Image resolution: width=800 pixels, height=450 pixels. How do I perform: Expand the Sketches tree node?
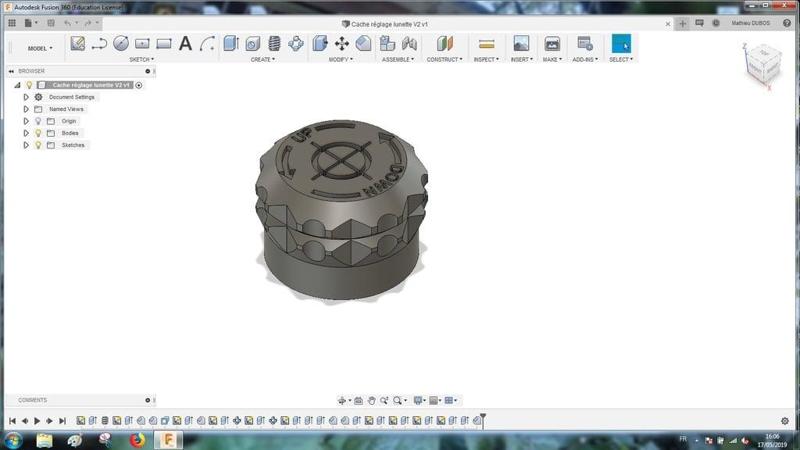pos(26,145)
